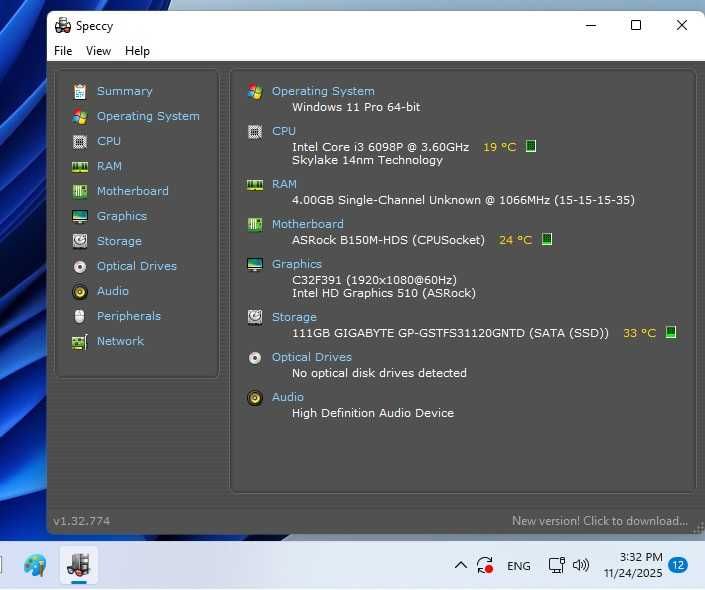This screenshot has height=590, width=705.
Task: Open the Optical Drives sidebar section
Action: click(137, 267)
